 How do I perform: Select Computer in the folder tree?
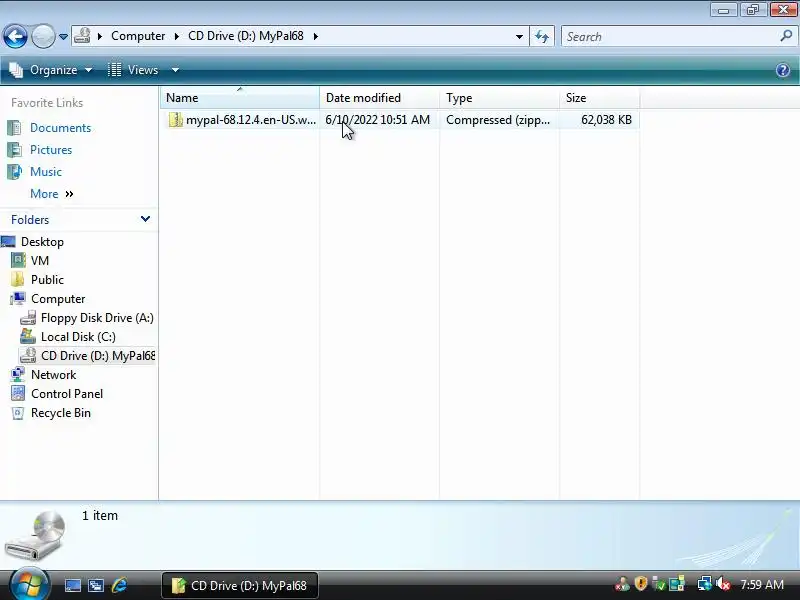(58, 299)
